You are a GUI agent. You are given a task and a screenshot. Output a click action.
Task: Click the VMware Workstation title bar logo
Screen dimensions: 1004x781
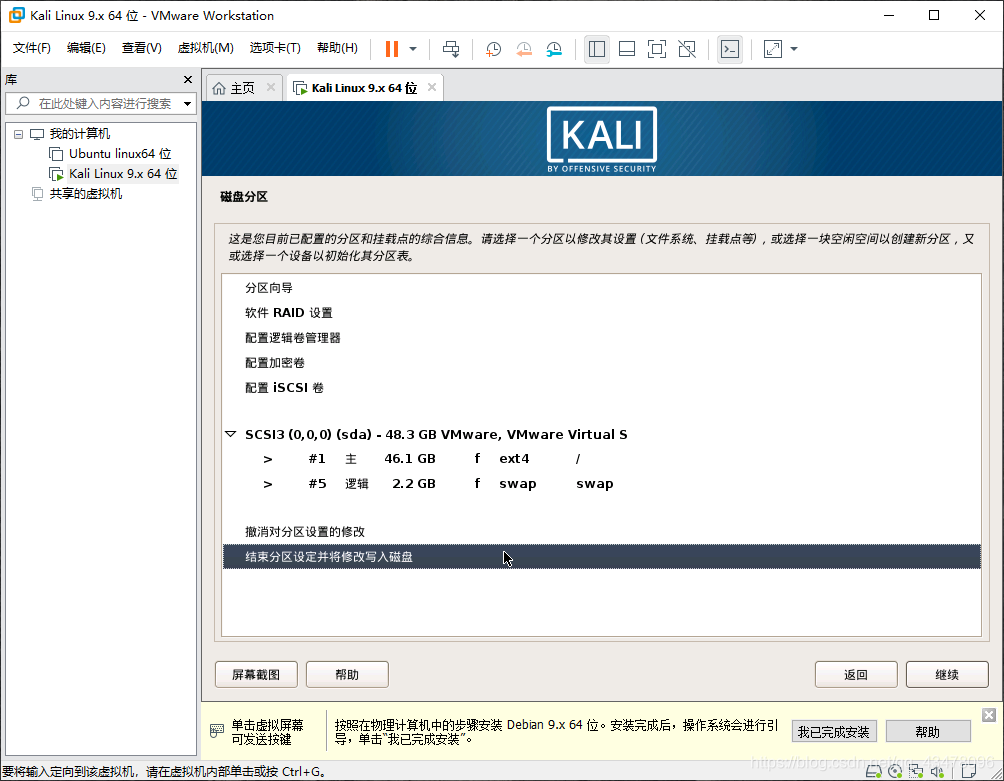(x=16, y=15)
